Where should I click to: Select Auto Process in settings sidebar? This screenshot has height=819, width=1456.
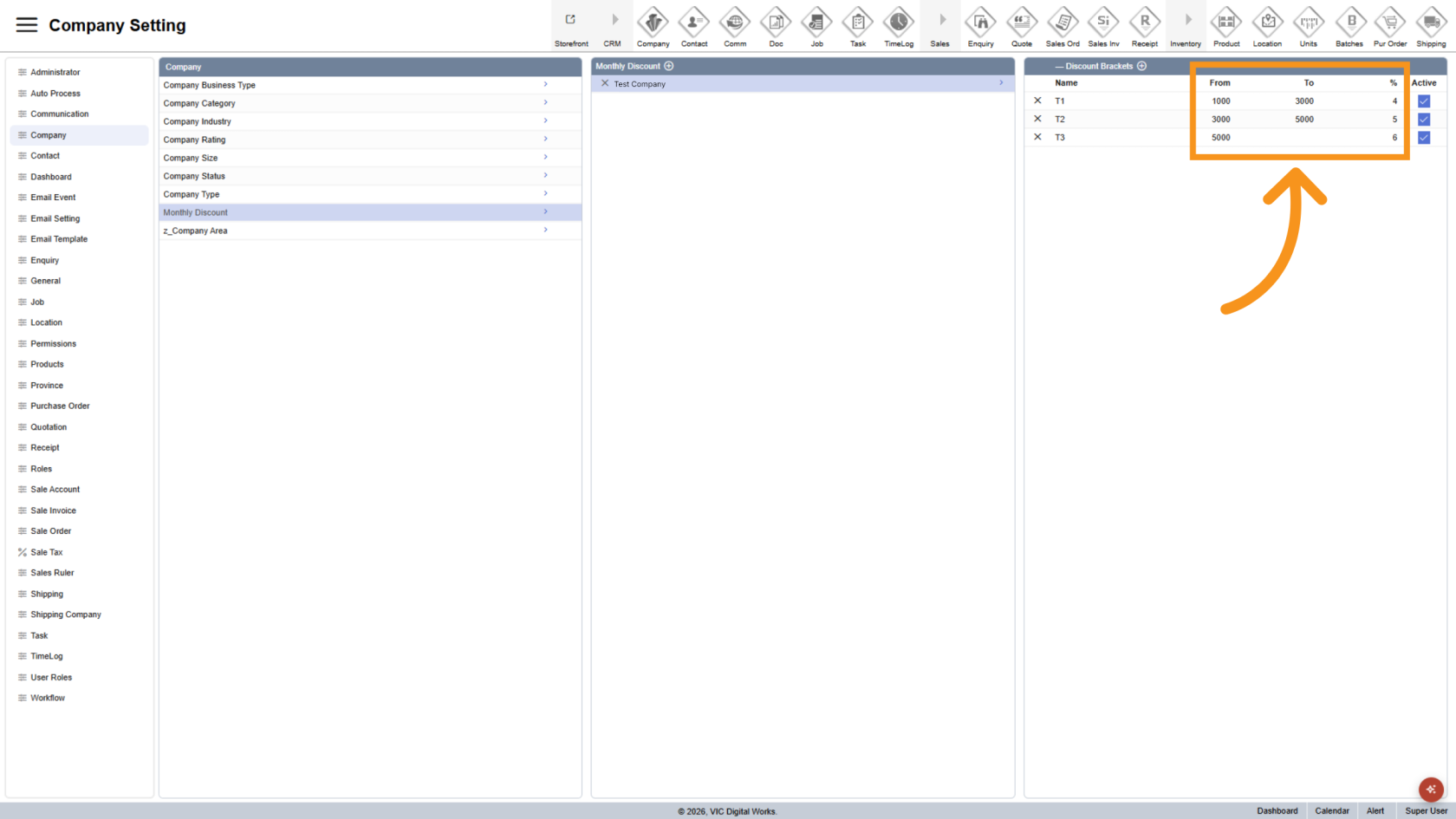click(x=79, y=94)
